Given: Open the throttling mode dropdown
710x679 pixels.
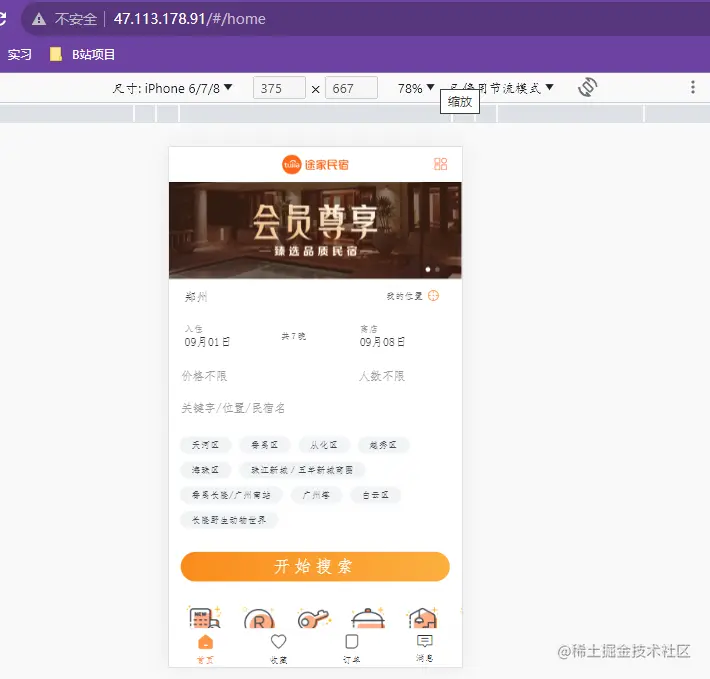Looking at the screenshot, I should pos(502,87).
